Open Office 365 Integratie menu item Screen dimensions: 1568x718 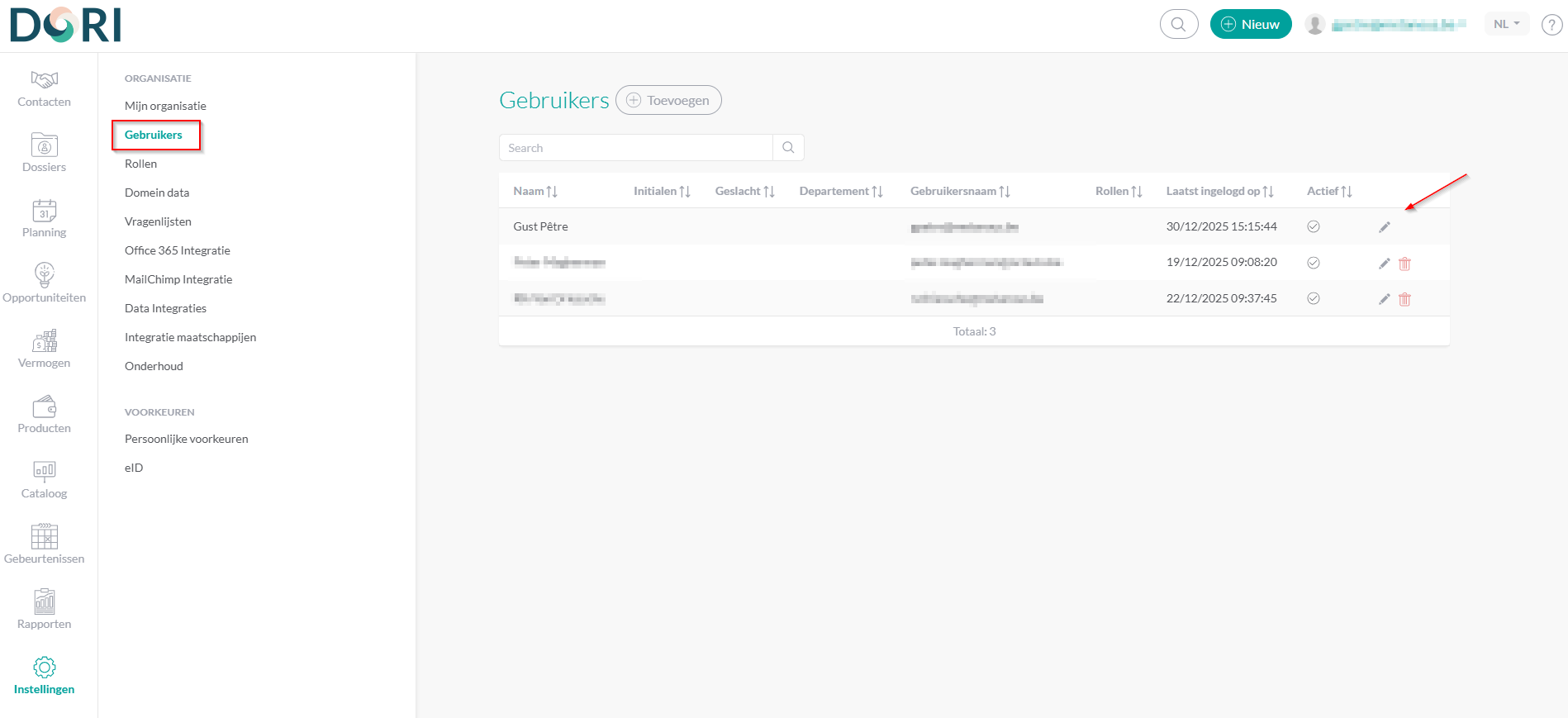click(x=178, y=250)
